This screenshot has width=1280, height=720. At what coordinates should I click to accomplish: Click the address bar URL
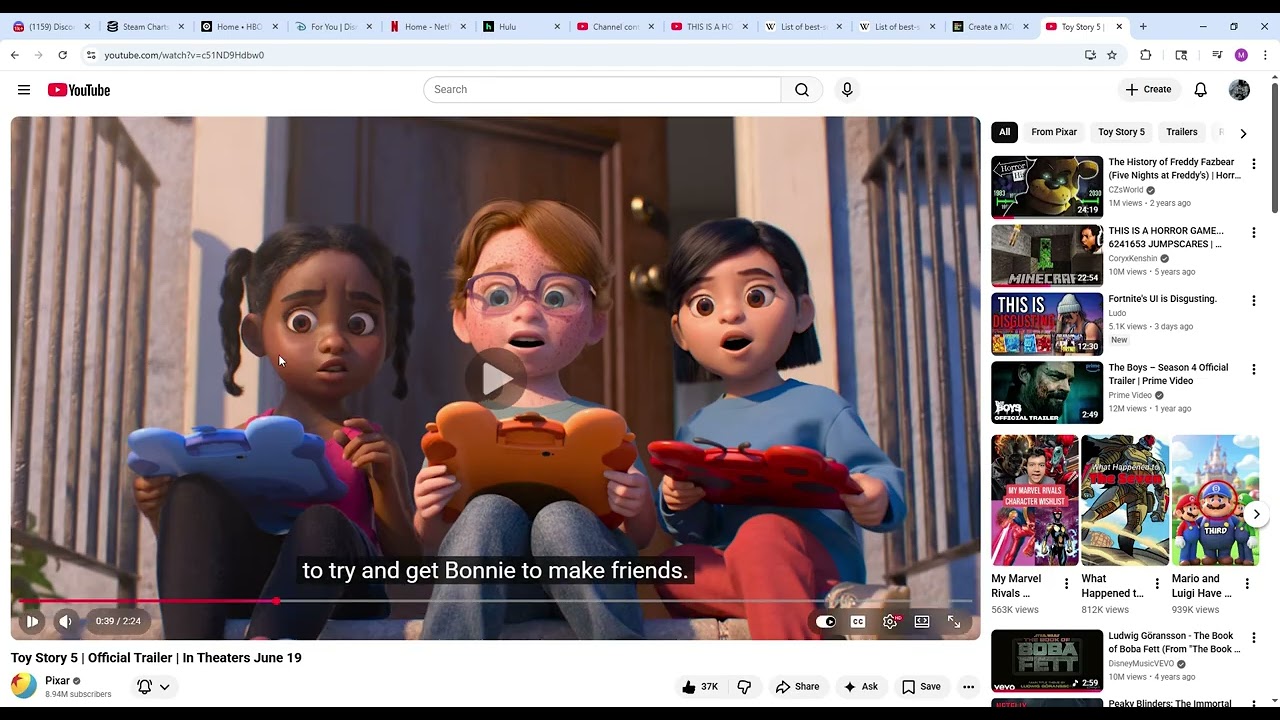[x=184, y=55]
